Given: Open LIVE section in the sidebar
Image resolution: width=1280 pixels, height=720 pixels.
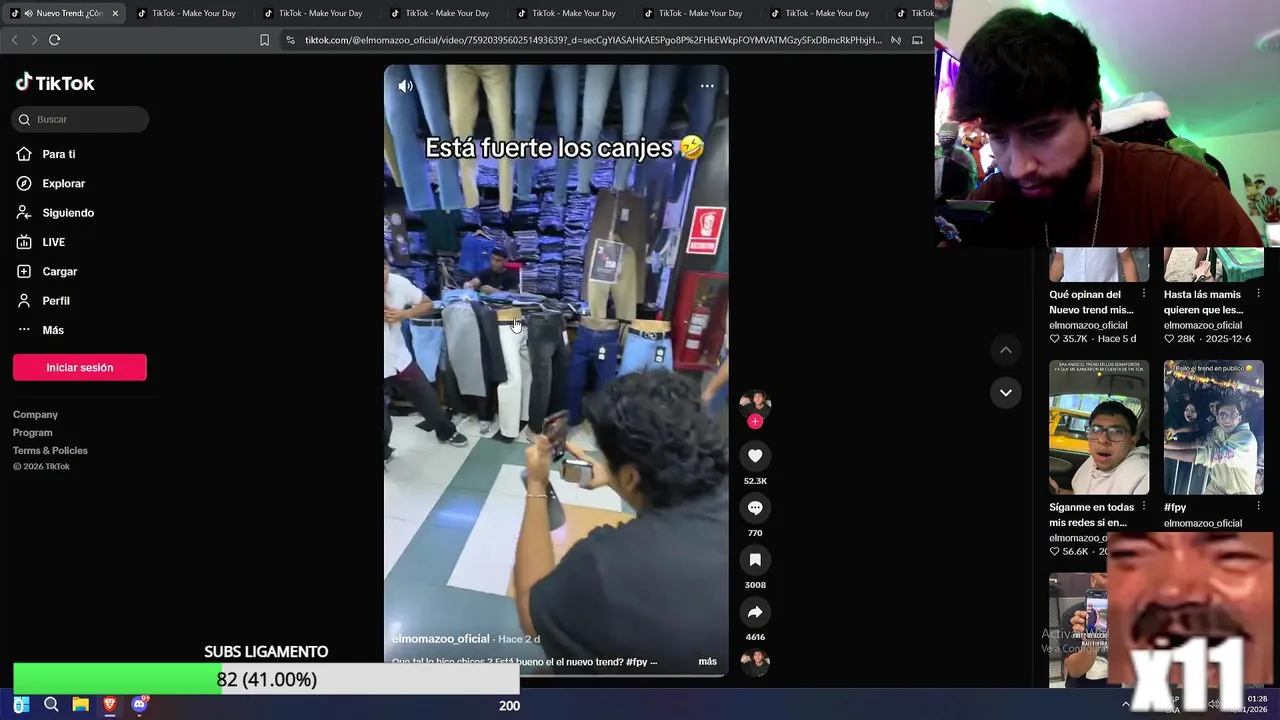Looking at the screenshot, I should [53, 242].
